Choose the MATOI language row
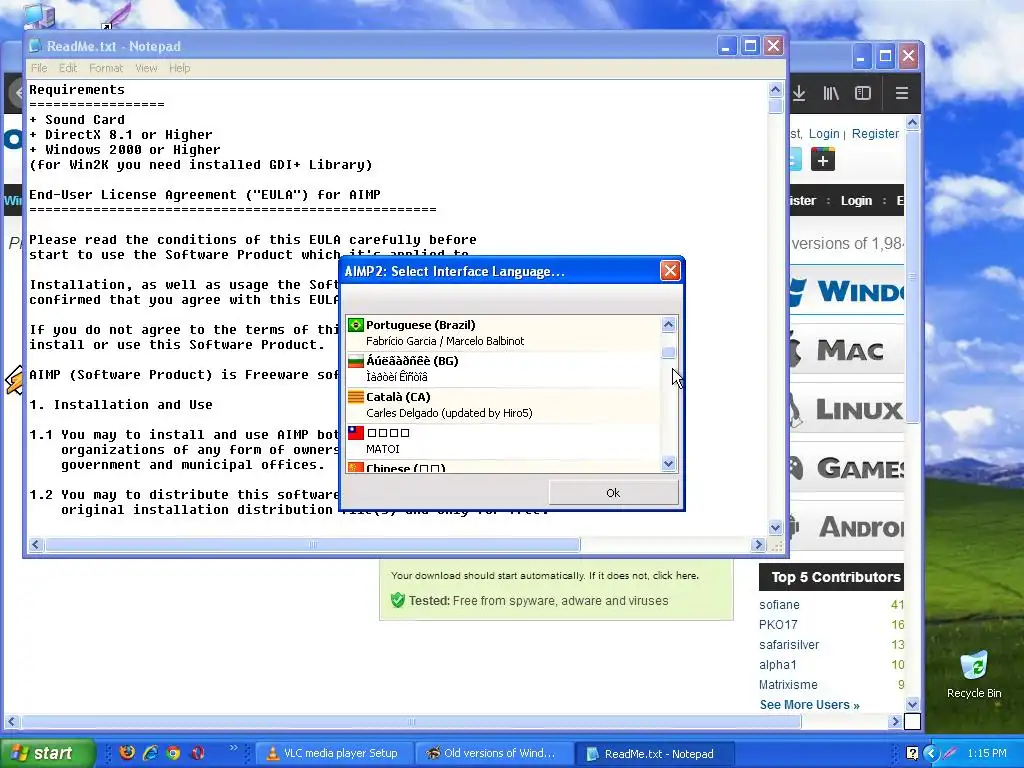Viewport: 1024px width, 768px height. (504, 440)
